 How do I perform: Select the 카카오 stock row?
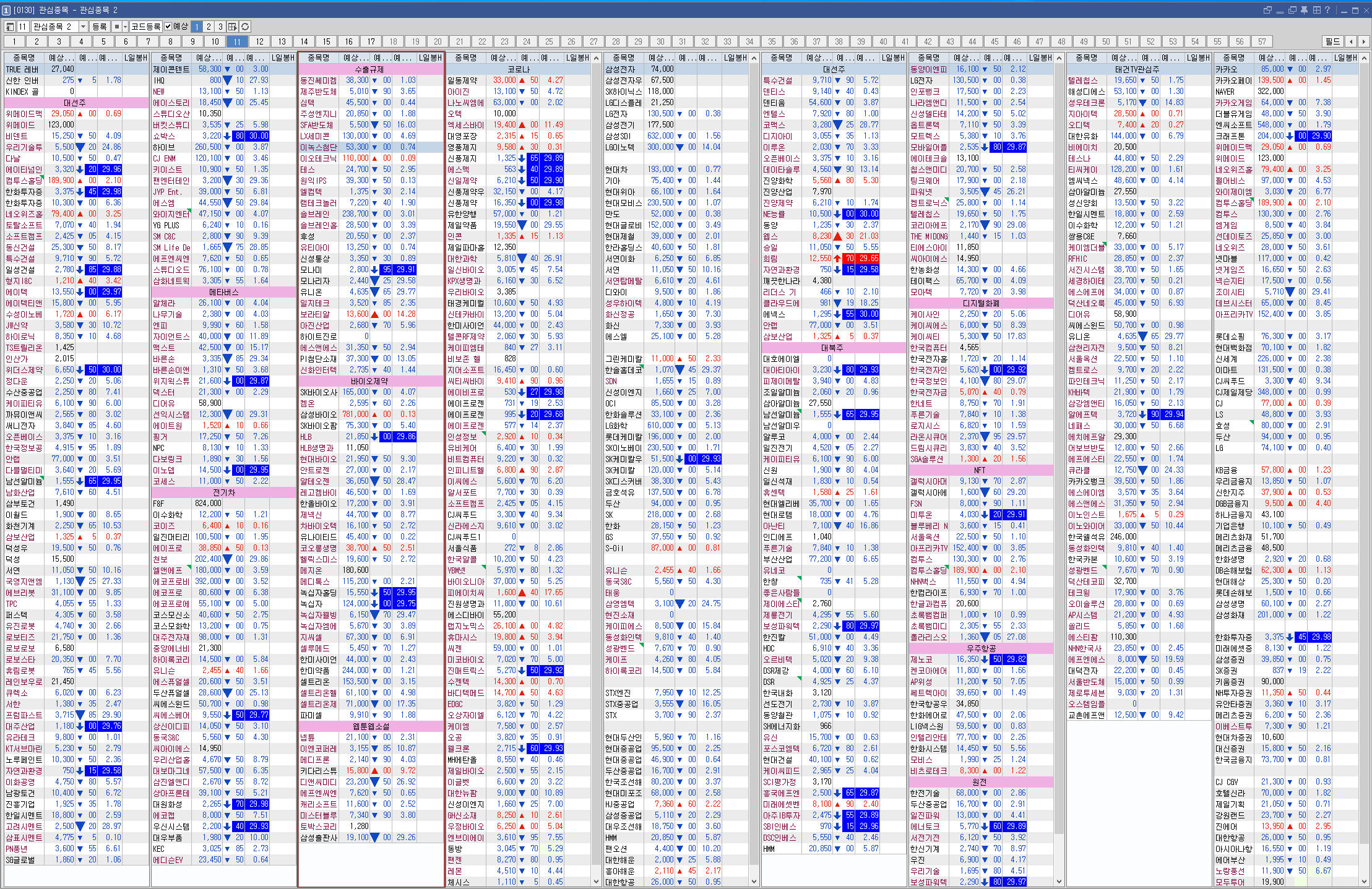coord(1286,69)
